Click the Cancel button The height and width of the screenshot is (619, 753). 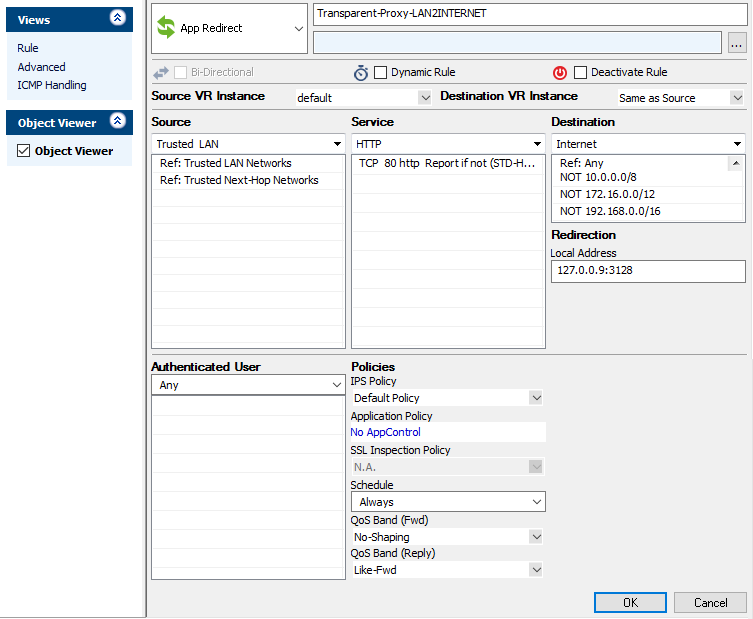tap(710, 602)
